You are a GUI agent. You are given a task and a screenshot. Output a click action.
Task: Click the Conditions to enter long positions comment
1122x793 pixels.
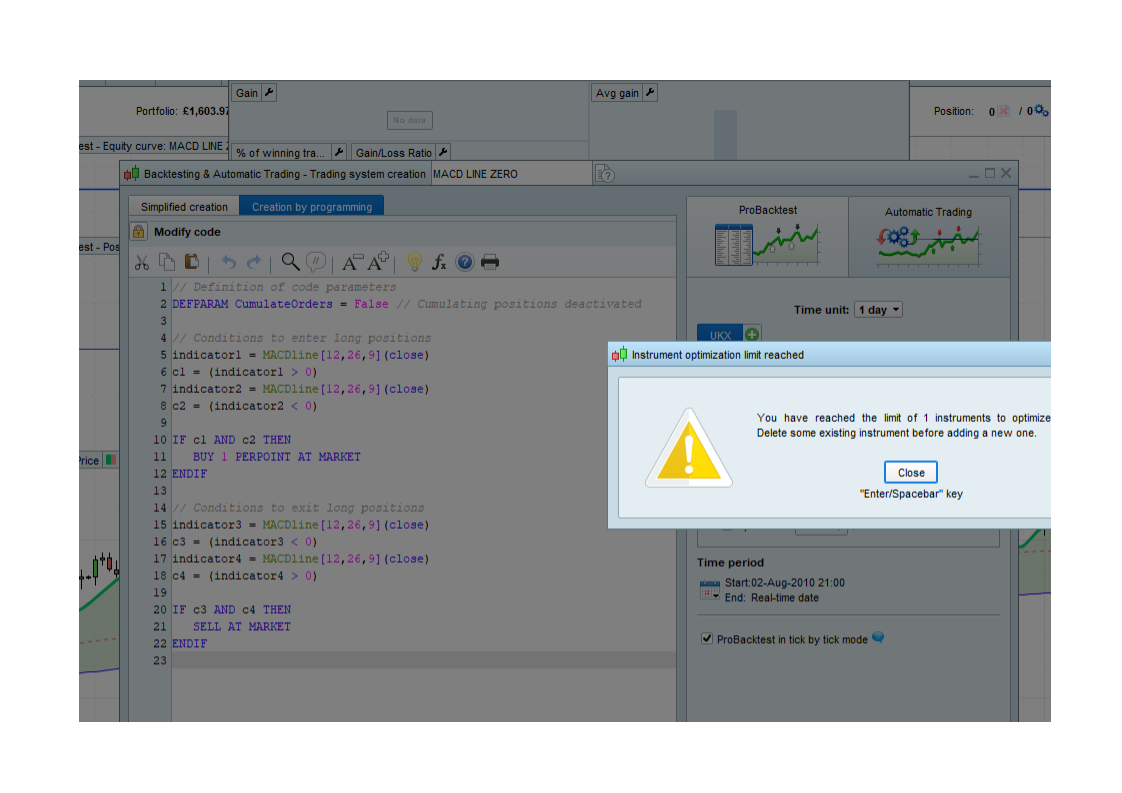(x=301, y=338)
